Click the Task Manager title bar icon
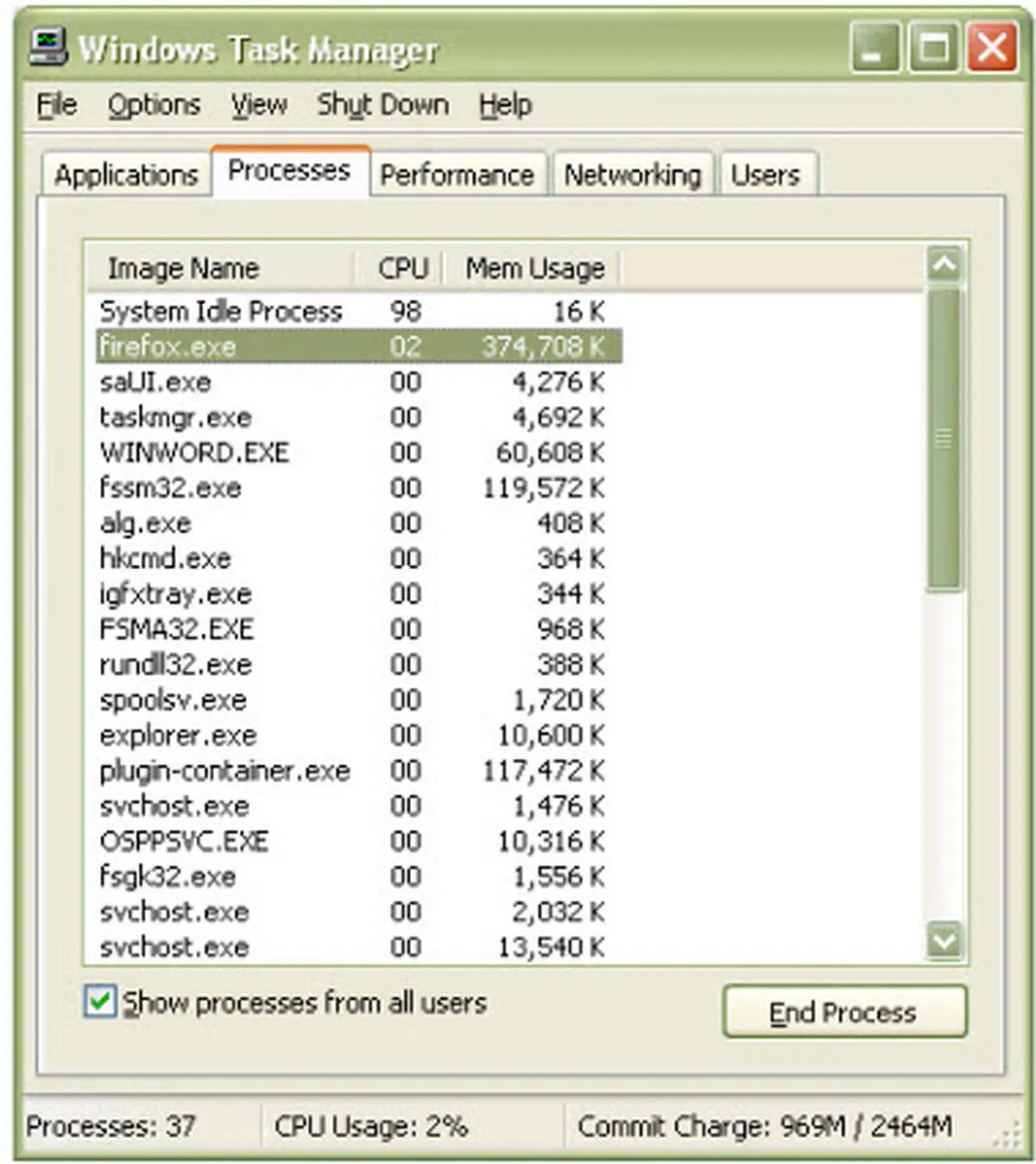Screen dimensions: 1036x1164 [47, 47]
